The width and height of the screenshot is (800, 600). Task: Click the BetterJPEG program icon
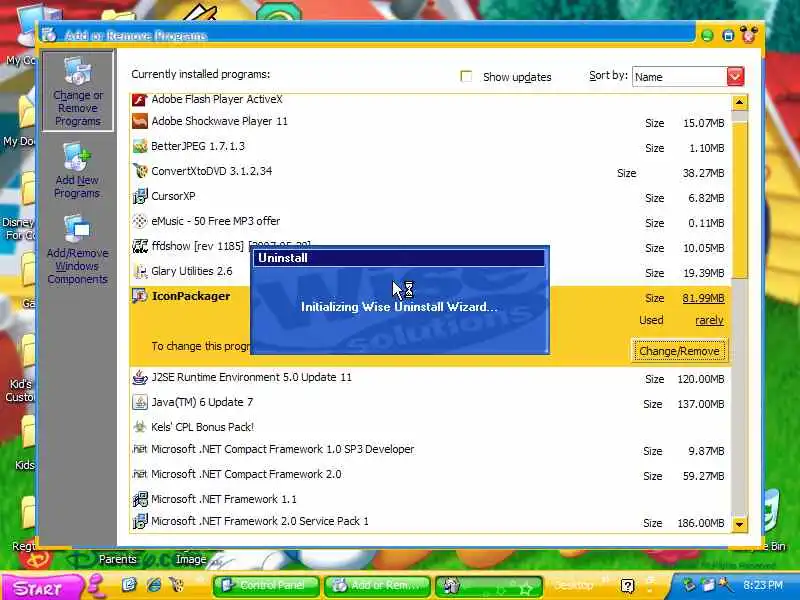coord(140,146)
